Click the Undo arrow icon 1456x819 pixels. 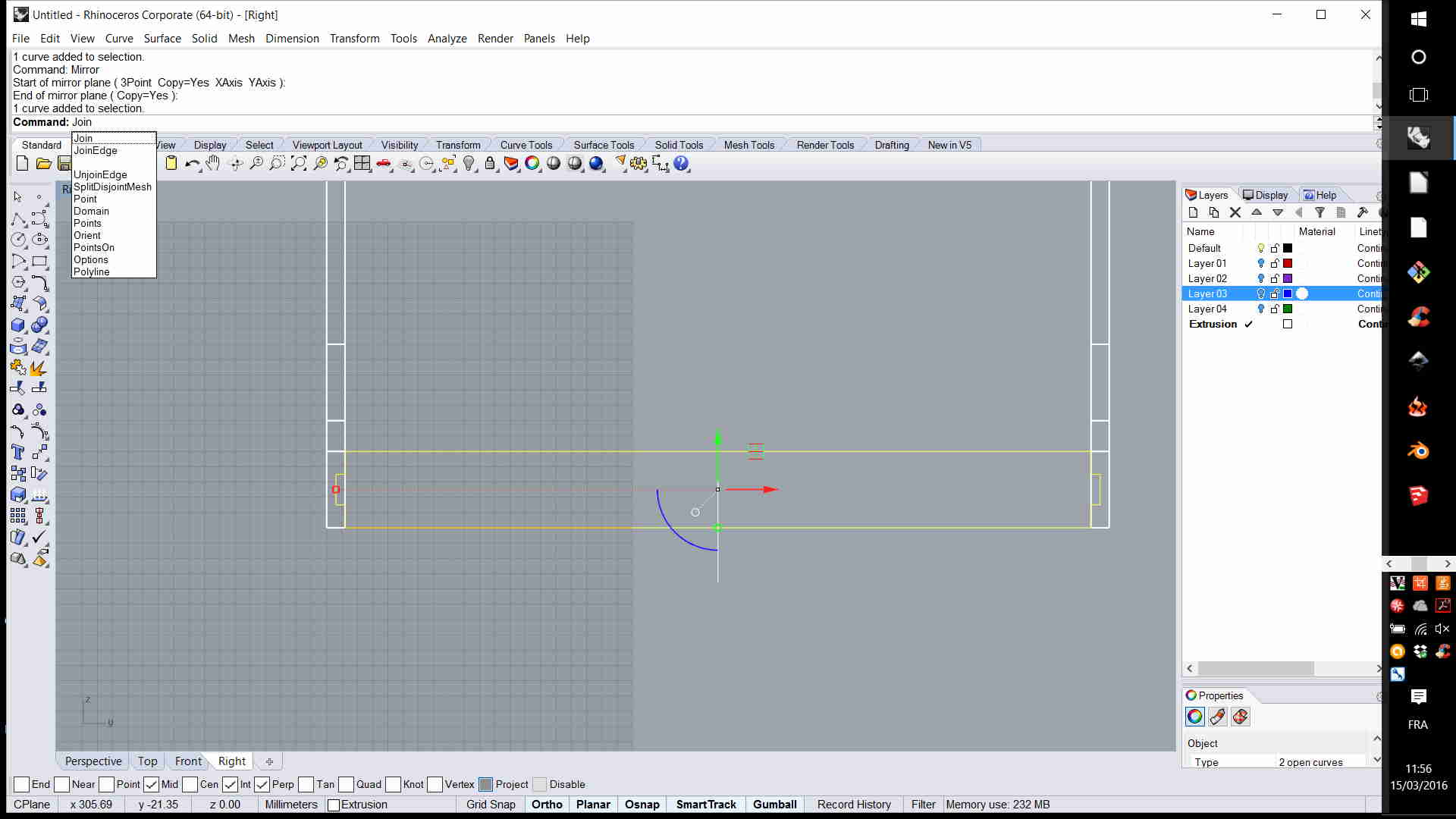click(191, 164)
